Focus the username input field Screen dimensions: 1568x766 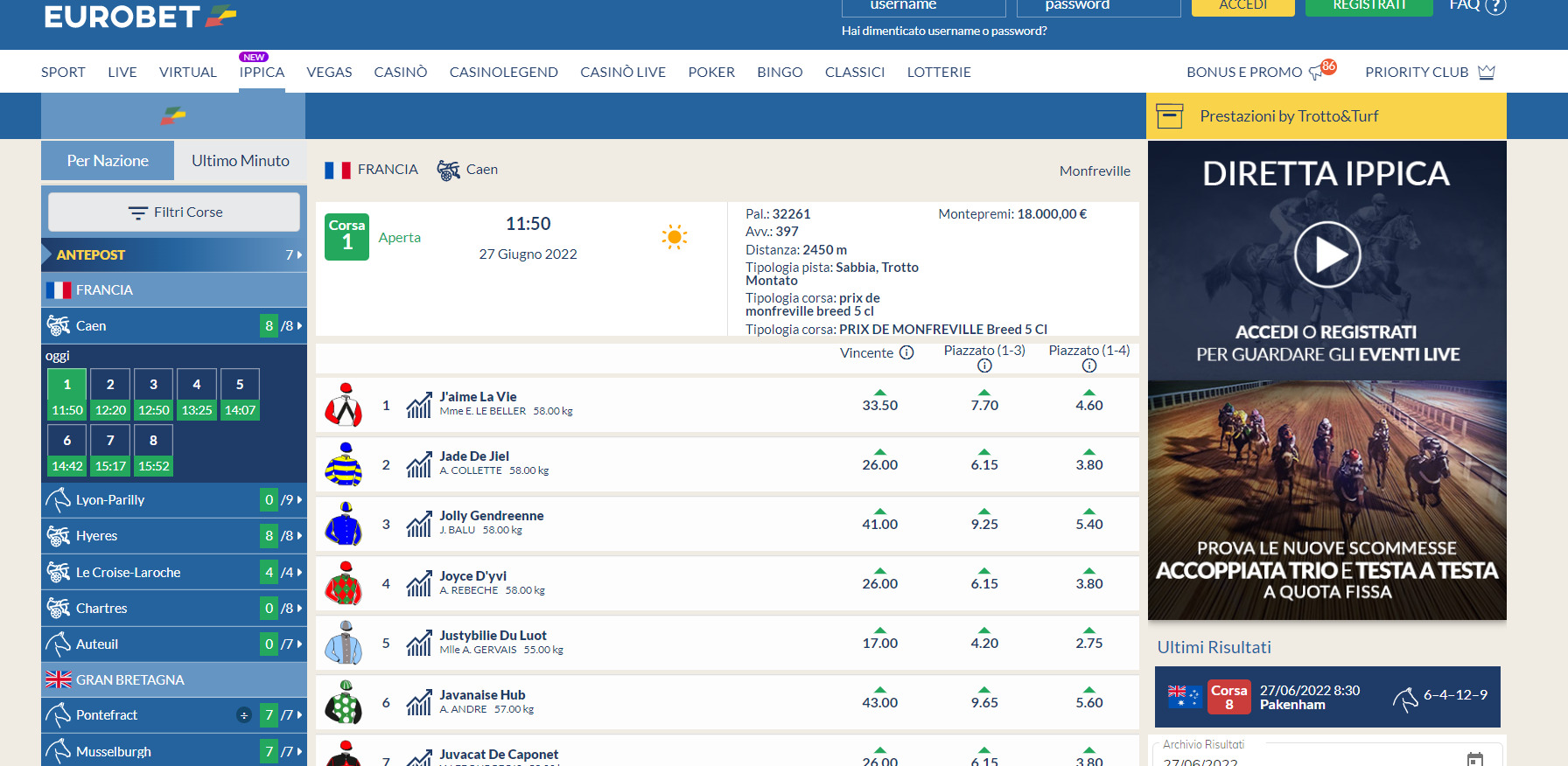coord(924,7)
